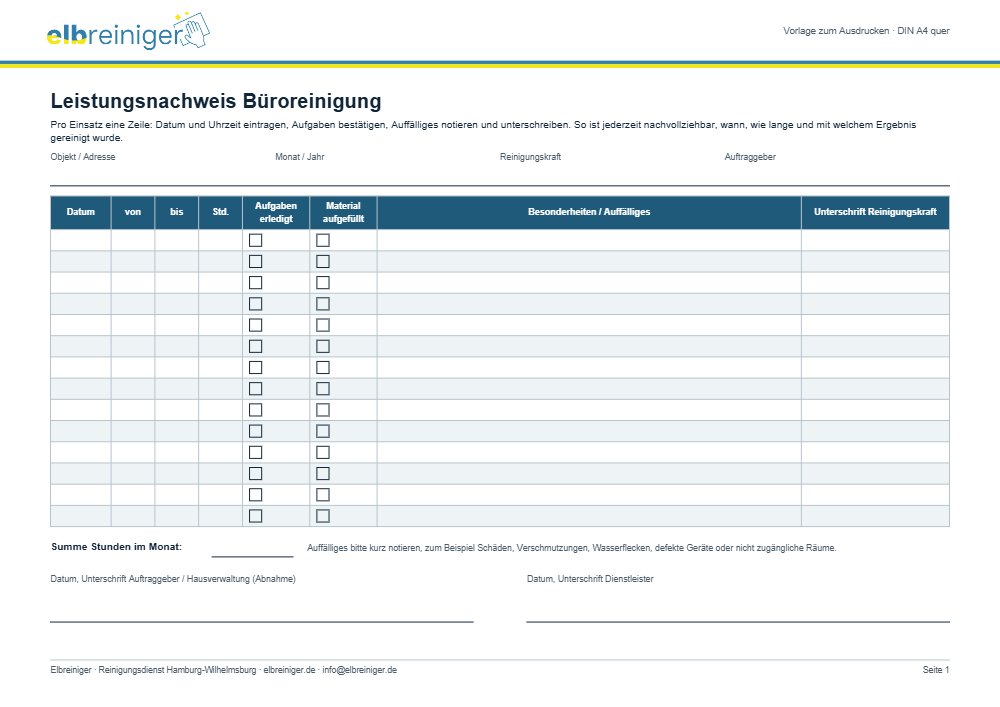Check Aufgaben erledigt box in third table row
This screenshot has height=707, width=1000.
[x=255, y=282]
